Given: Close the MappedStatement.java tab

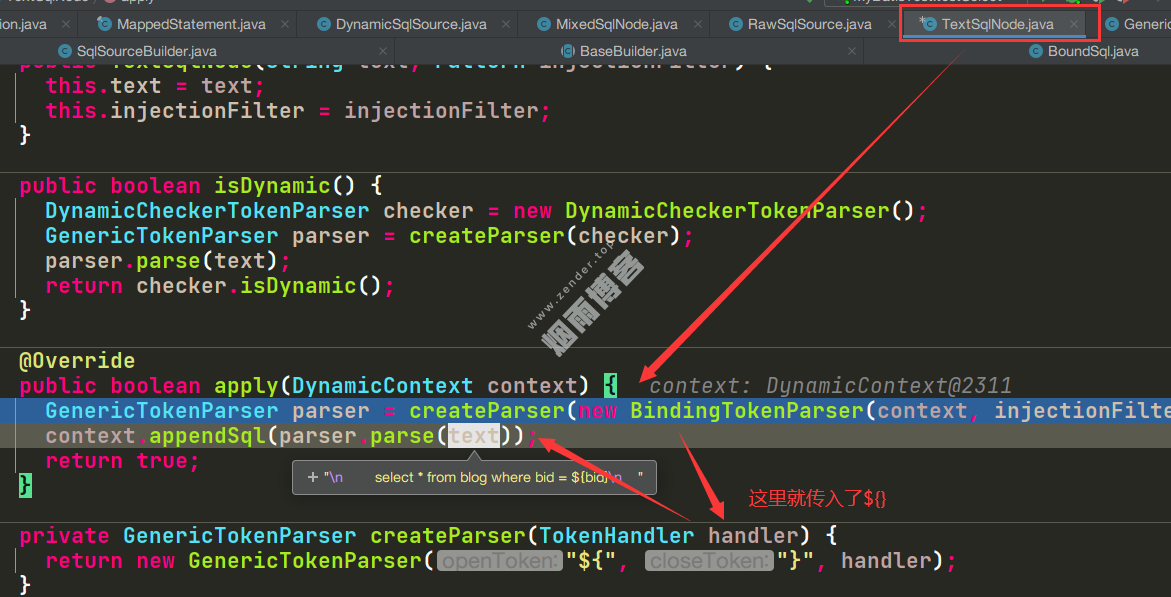Looking at the screenshot, I should pos(286,23).
